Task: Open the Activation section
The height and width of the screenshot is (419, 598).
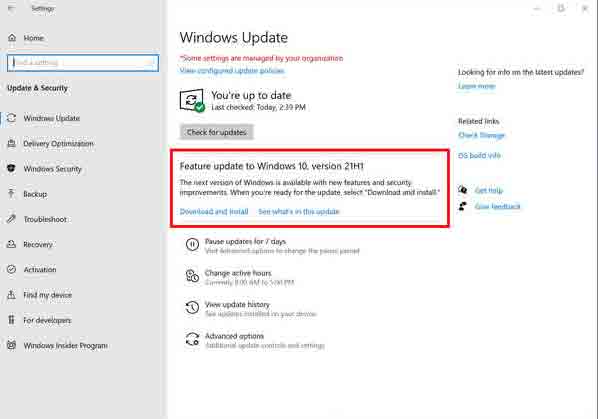Action: tap(40, 270)
